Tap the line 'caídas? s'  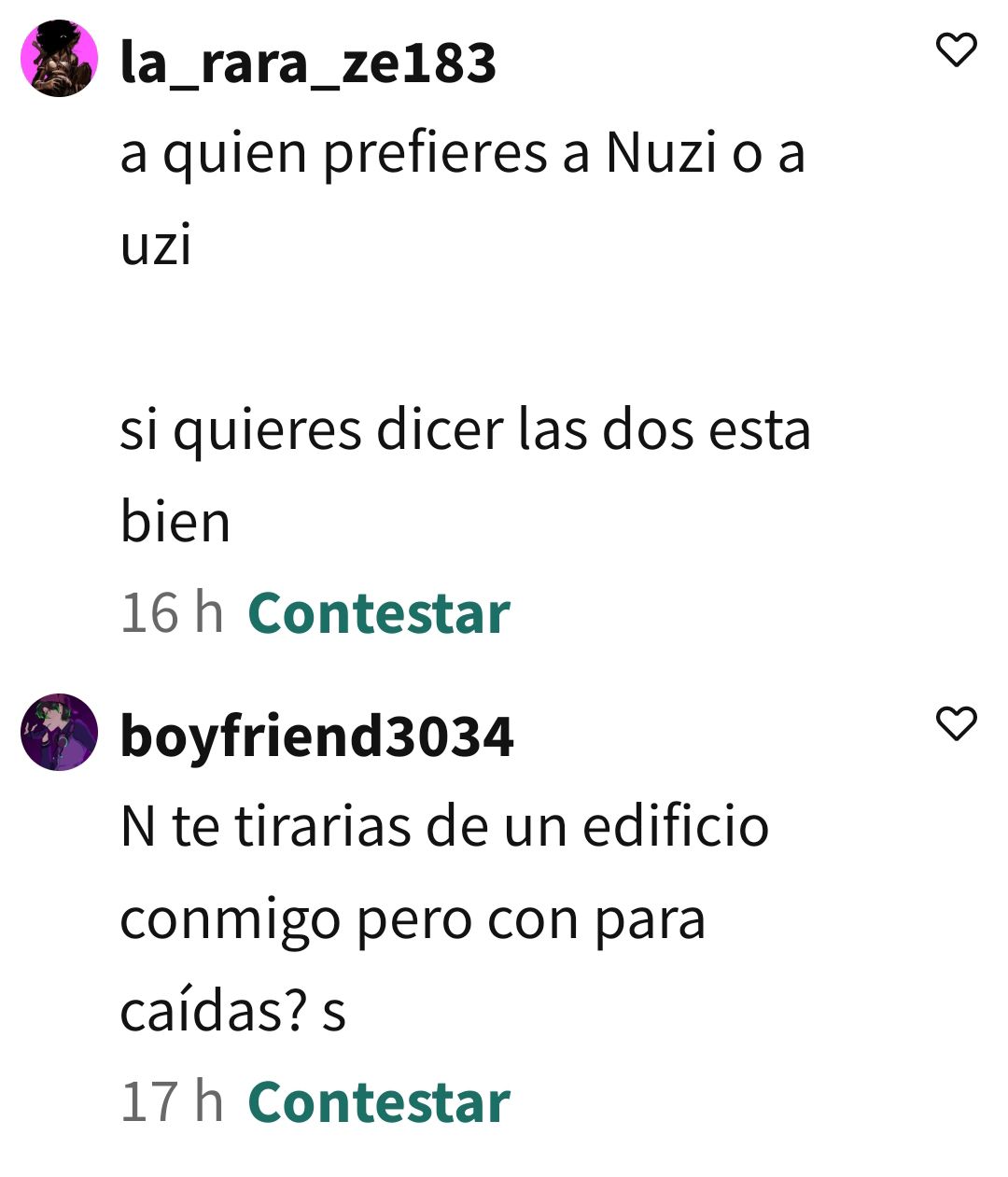tap(233, 1011)
